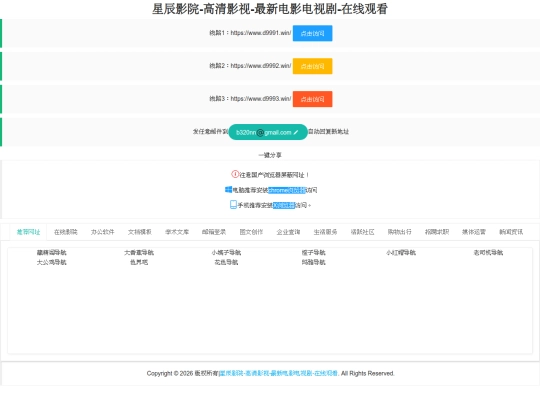This screenshot has height=405, width=540.
Task: Select the 新闻资讯 tab
Action: (x=511, y=232)
